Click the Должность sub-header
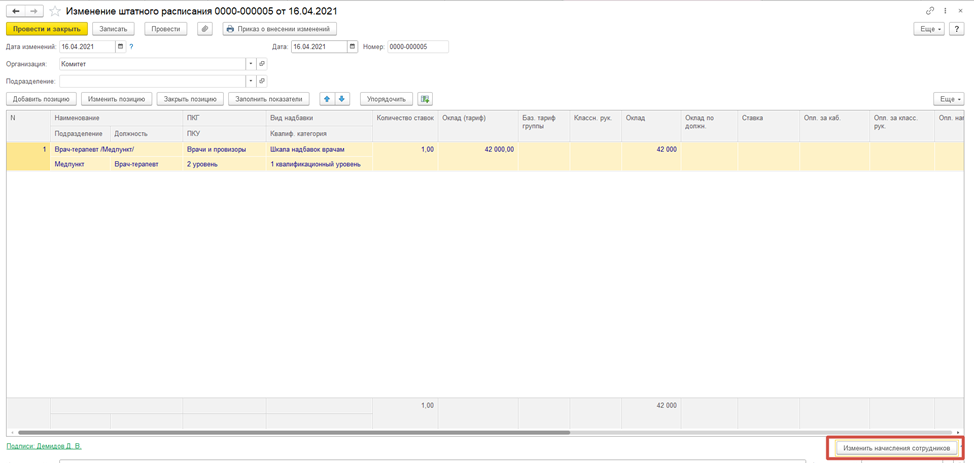 coord(146,133)
